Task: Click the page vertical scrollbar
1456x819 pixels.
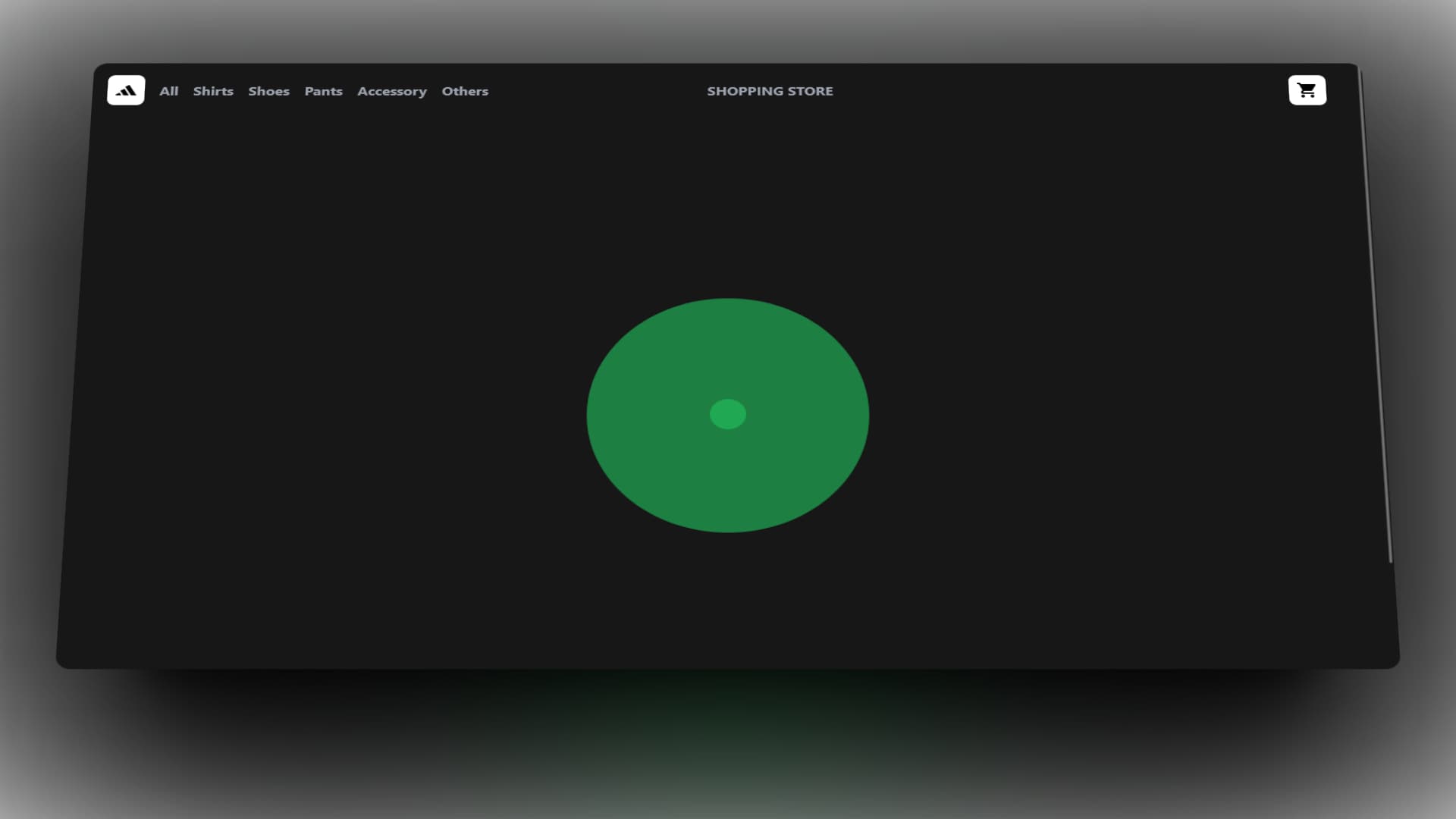Action: point(1376,316)
